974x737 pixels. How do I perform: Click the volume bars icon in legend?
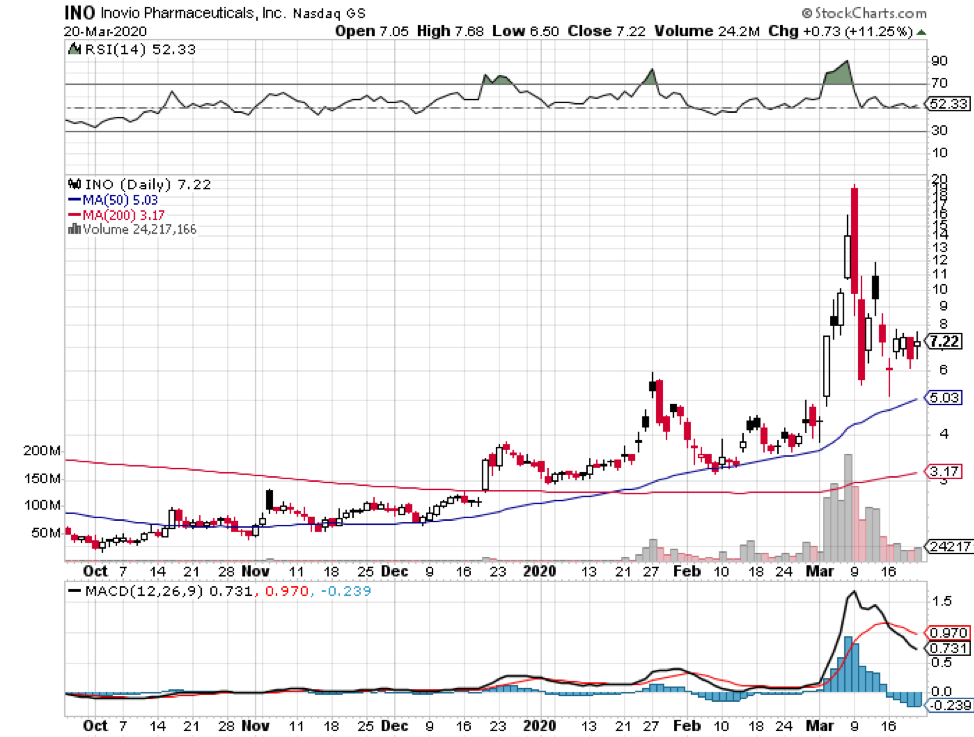[x=72, y=228]
